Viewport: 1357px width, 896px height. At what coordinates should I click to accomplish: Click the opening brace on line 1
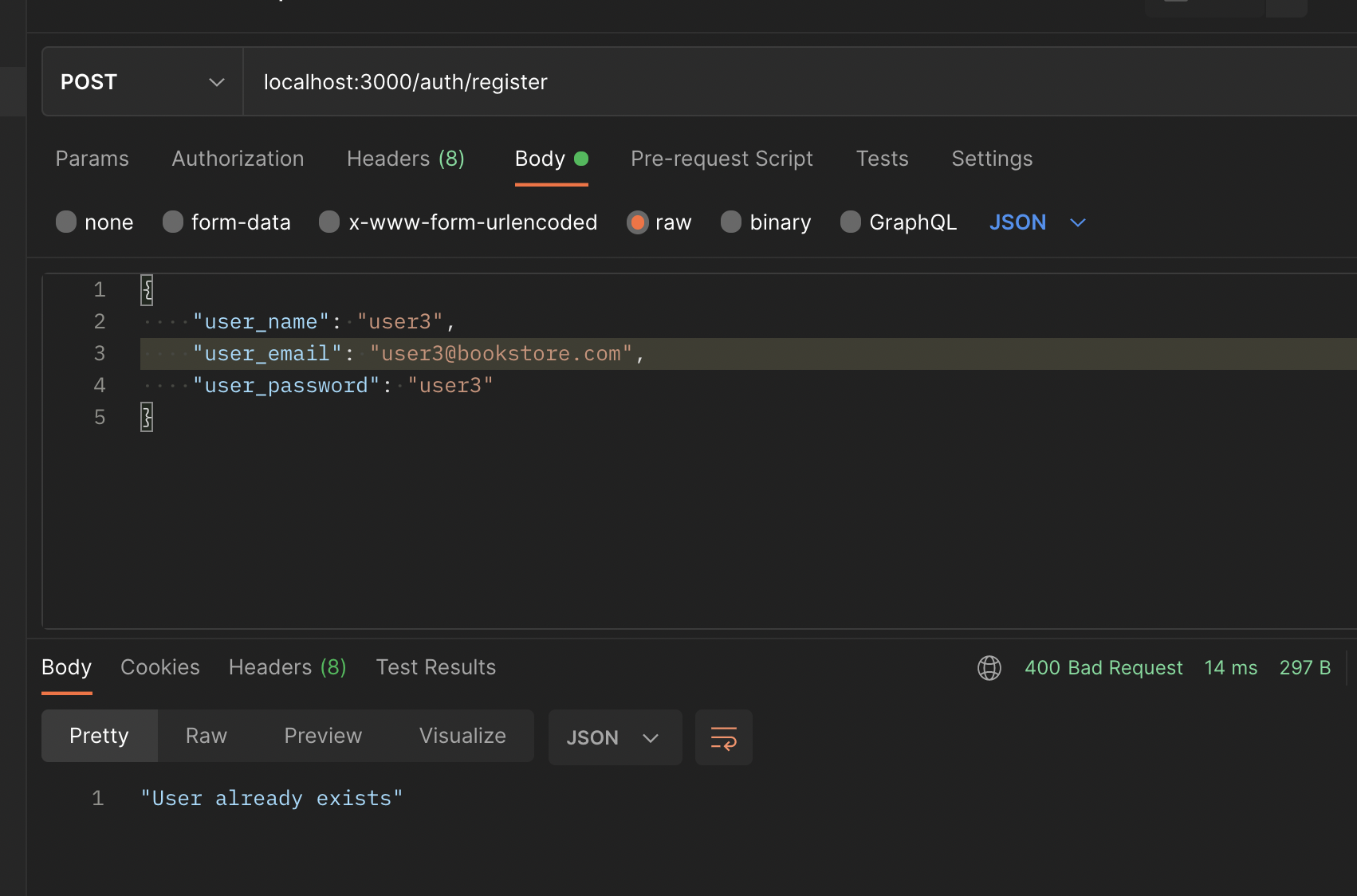tap(147, 290)
